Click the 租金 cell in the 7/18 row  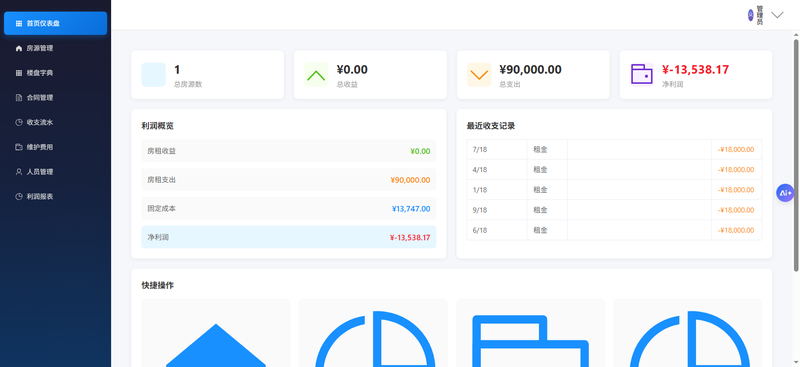pos(547,150)
